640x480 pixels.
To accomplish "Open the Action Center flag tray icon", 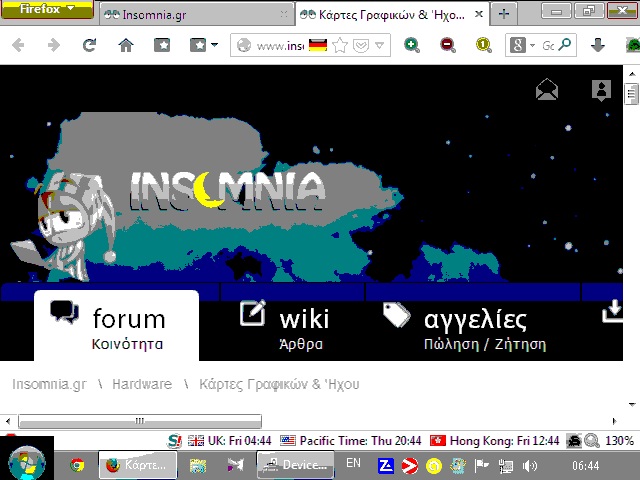I will coord(482,466).
